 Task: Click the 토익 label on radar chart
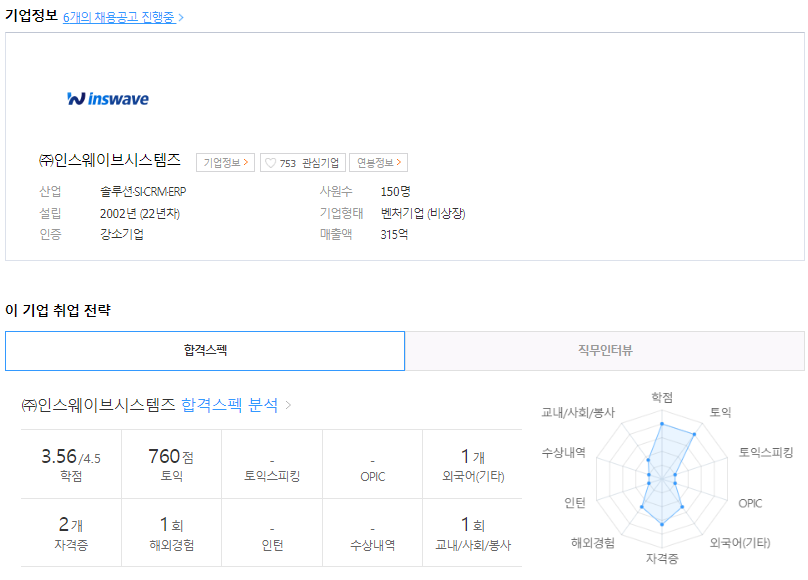[720, 412]
